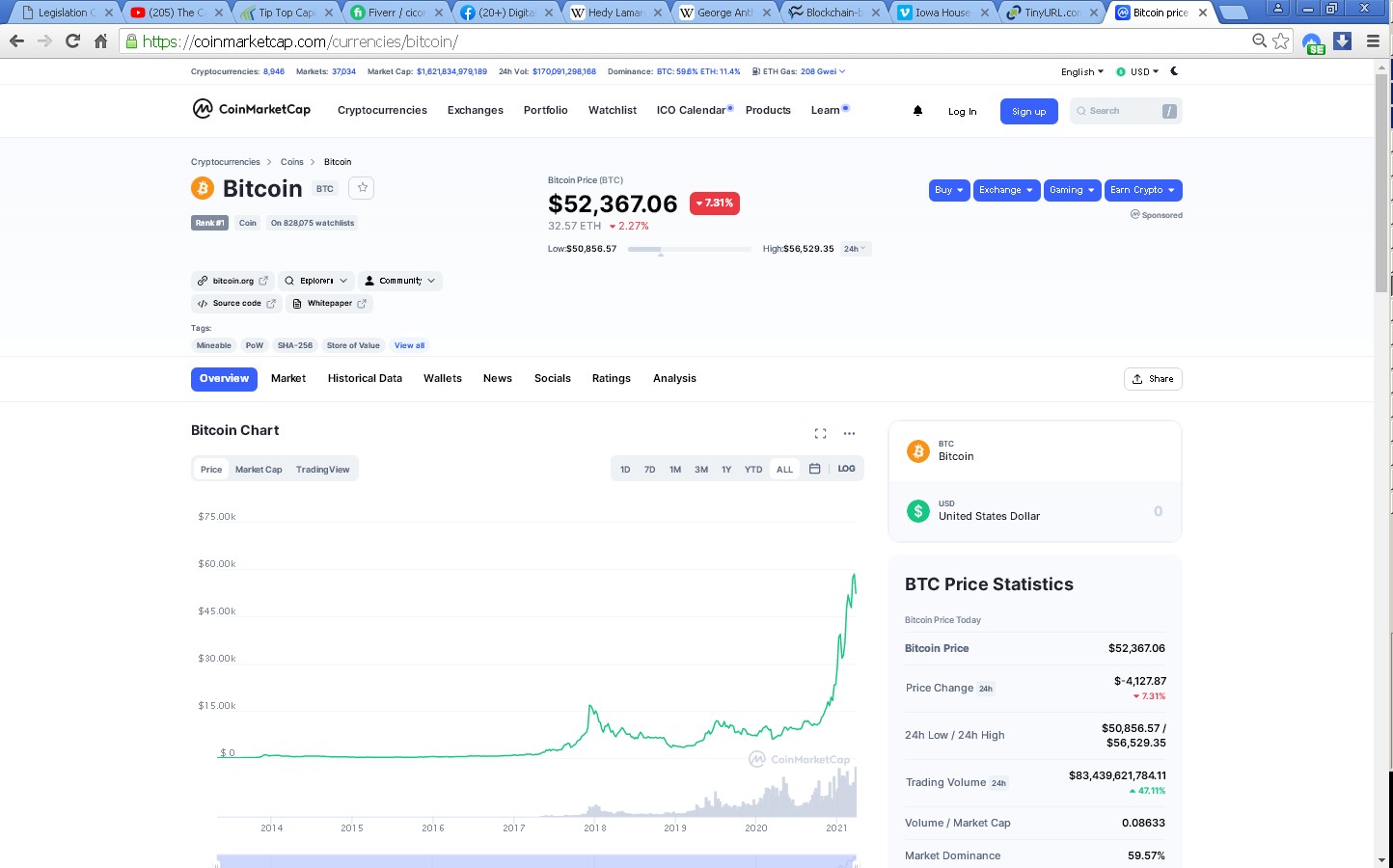This screenshot has width=1393, height=868.
Task: Open the News tab
Action: pos(498,379)
